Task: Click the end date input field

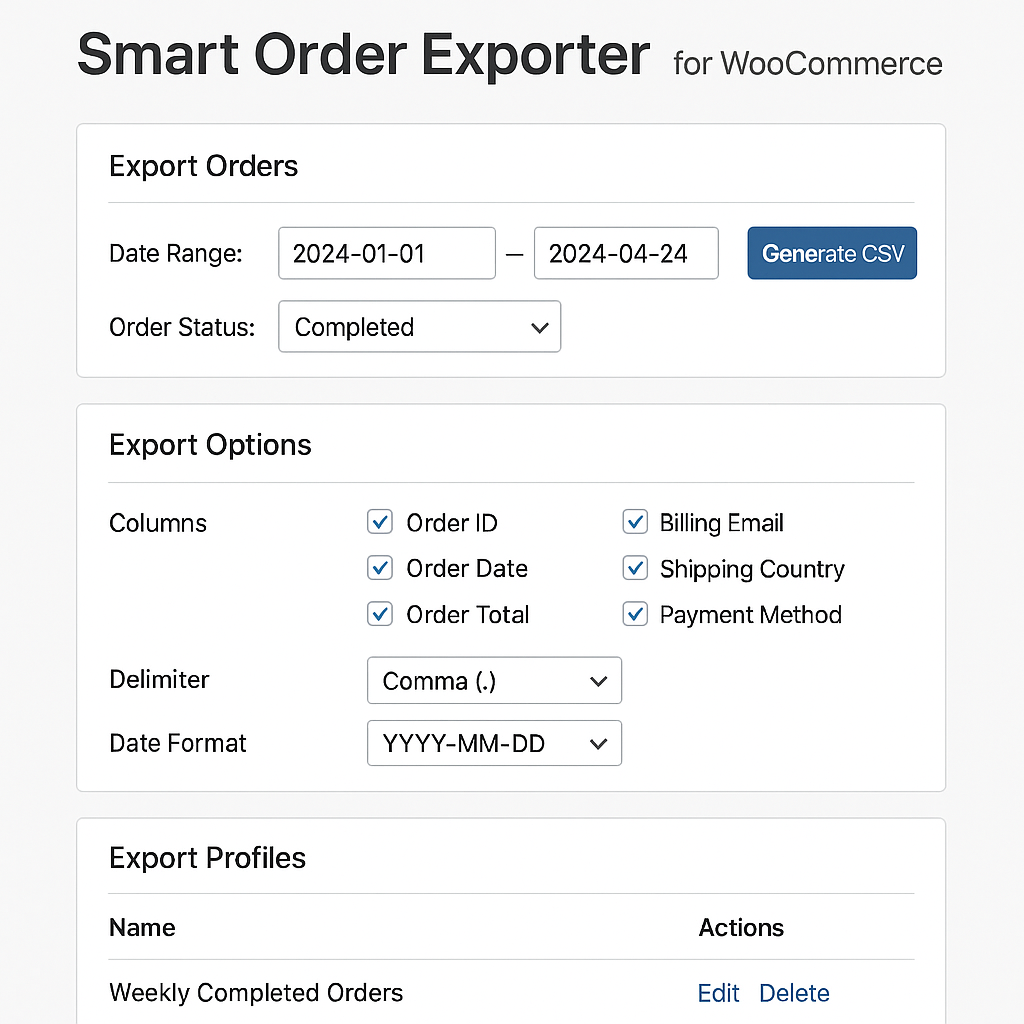Action: pos(625,253)
